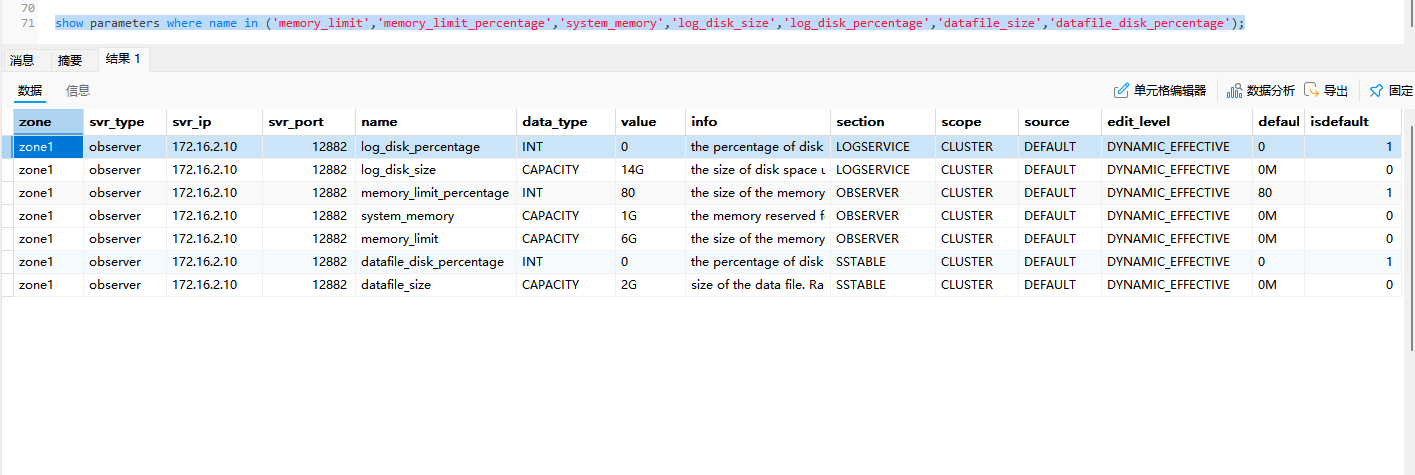Open the 单元格编辑器 cell editor
The image size is (1415, 475).
click(x=1160, y=91)
